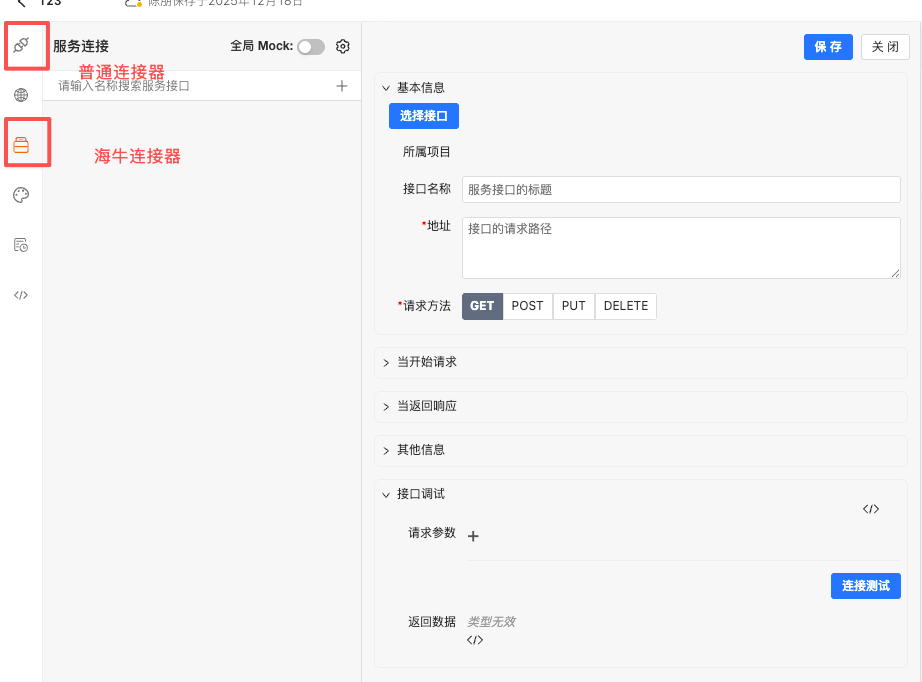Open the palette theme icon
The height and width of the screenshot is (682, 922).
point(21,195)
